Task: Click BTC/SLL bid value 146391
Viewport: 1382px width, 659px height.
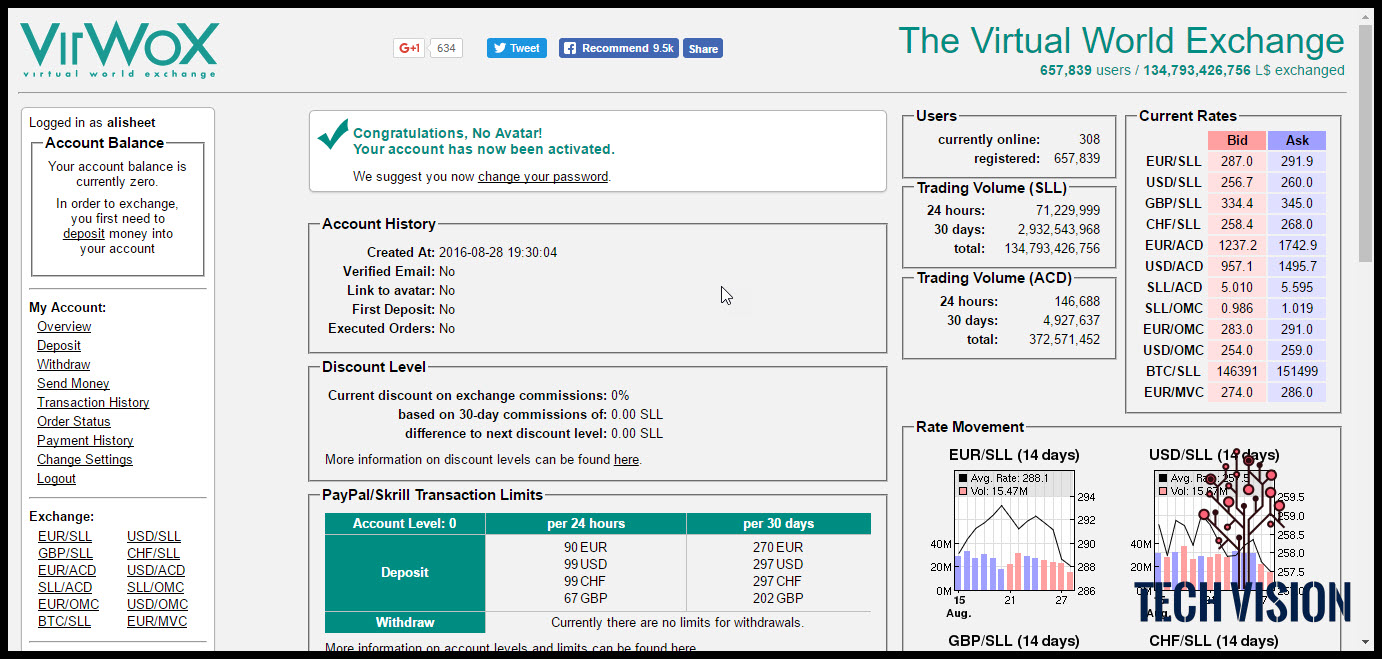Action: pyautogui.click(x=1237, y=371)
